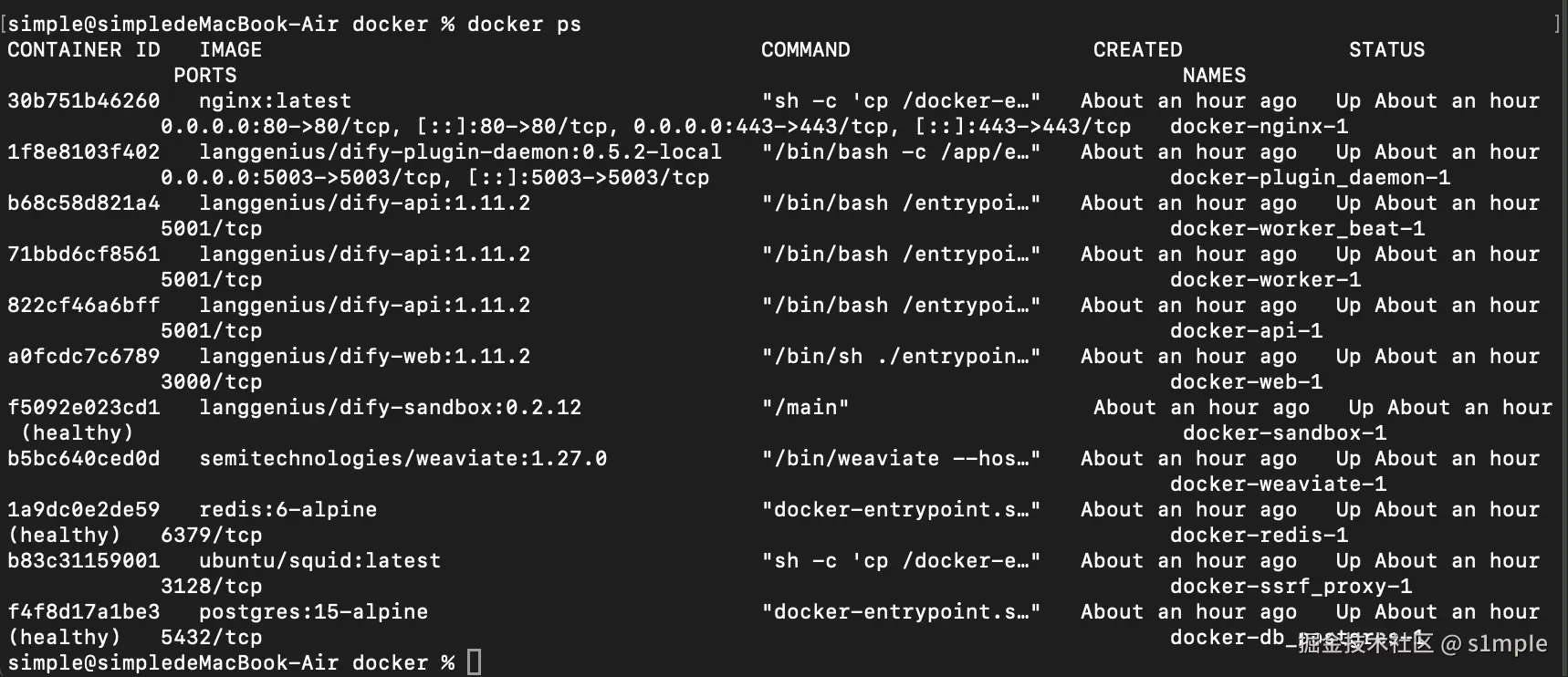This screenshot has width=1568, height=677.
Task: Select container ID 822cf46a6bff
Action: [x=84, y=306]
